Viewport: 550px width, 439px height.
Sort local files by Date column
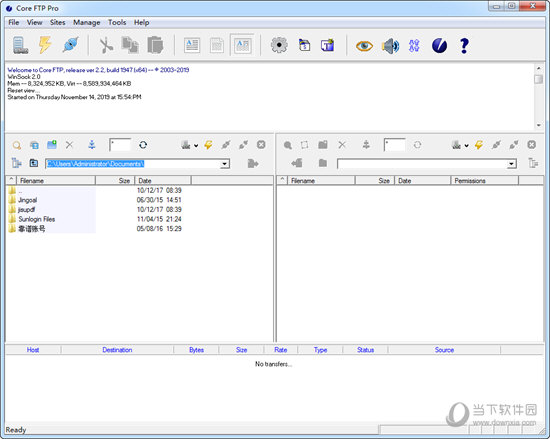tap(163, 181)
